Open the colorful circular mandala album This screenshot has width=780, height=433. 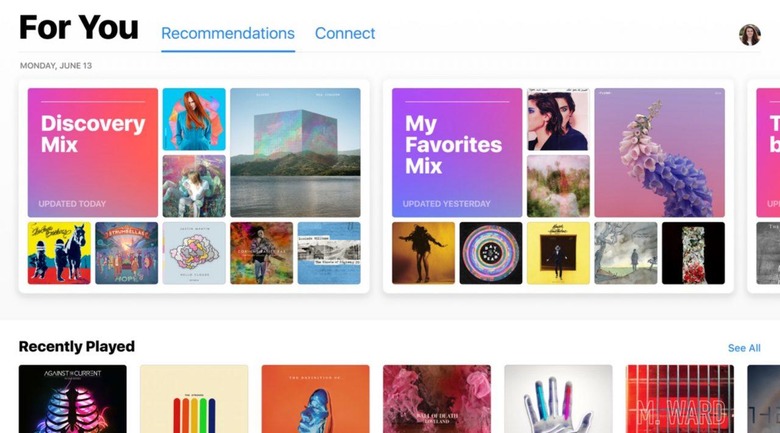(491, 253)
